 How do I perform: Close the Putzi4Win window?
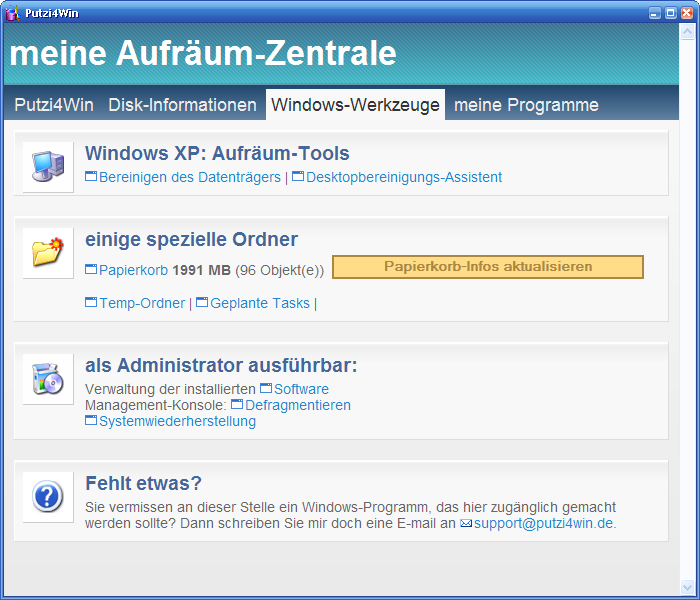(x=687, y=13)
